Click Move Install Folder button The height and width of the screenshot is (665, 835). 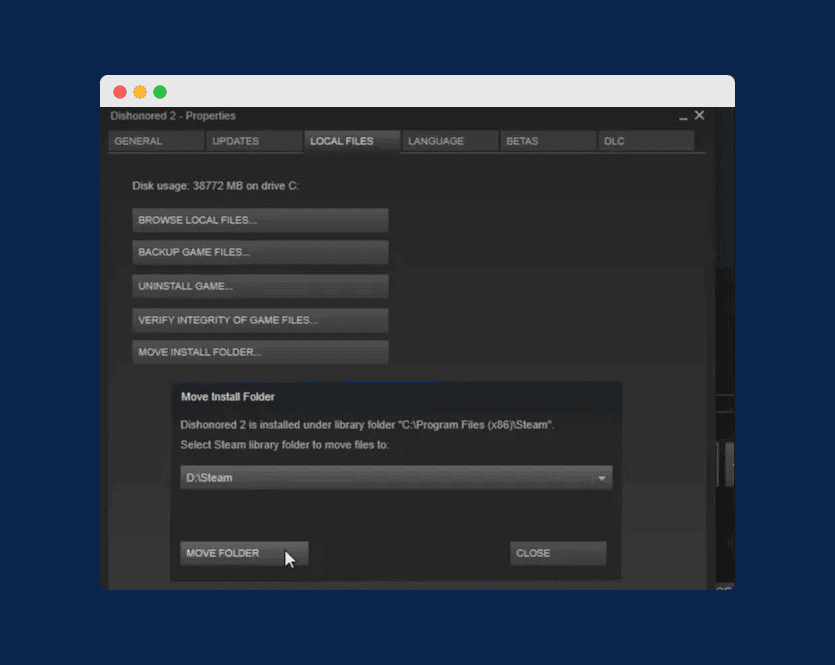pyautogui.click(x=260, y=352)
